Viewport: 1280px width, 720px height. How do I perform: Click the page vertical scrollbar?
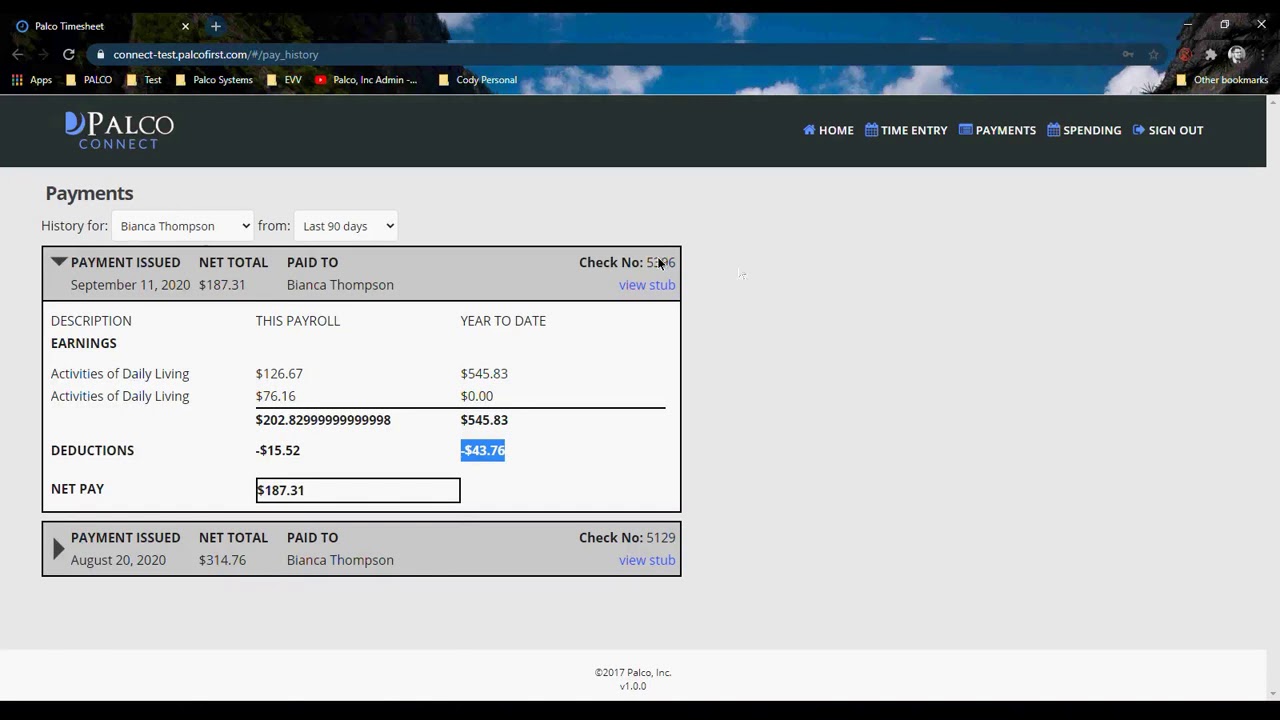[x=1273, y=397]
